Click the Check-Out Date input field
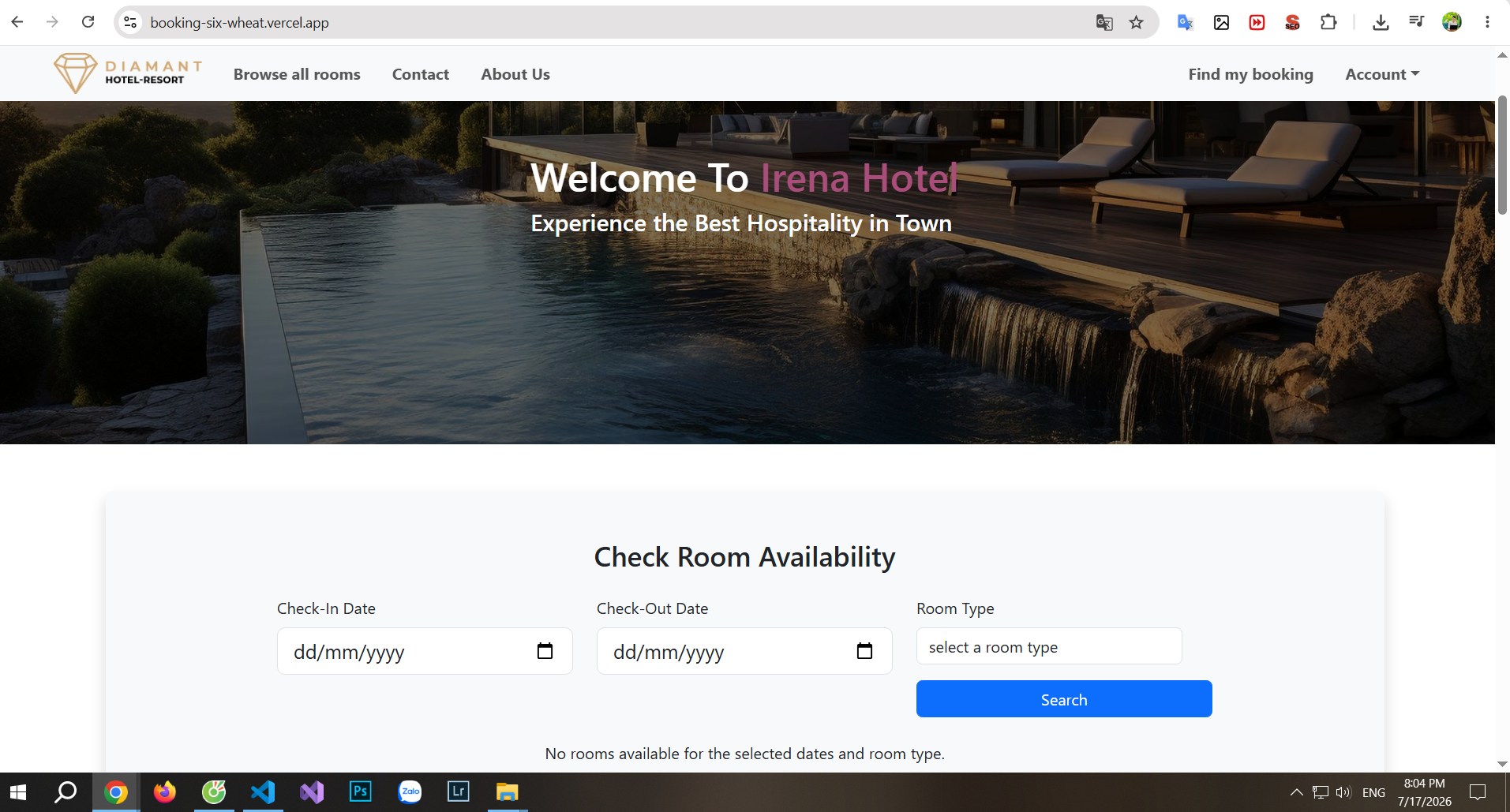 (744, 651)
